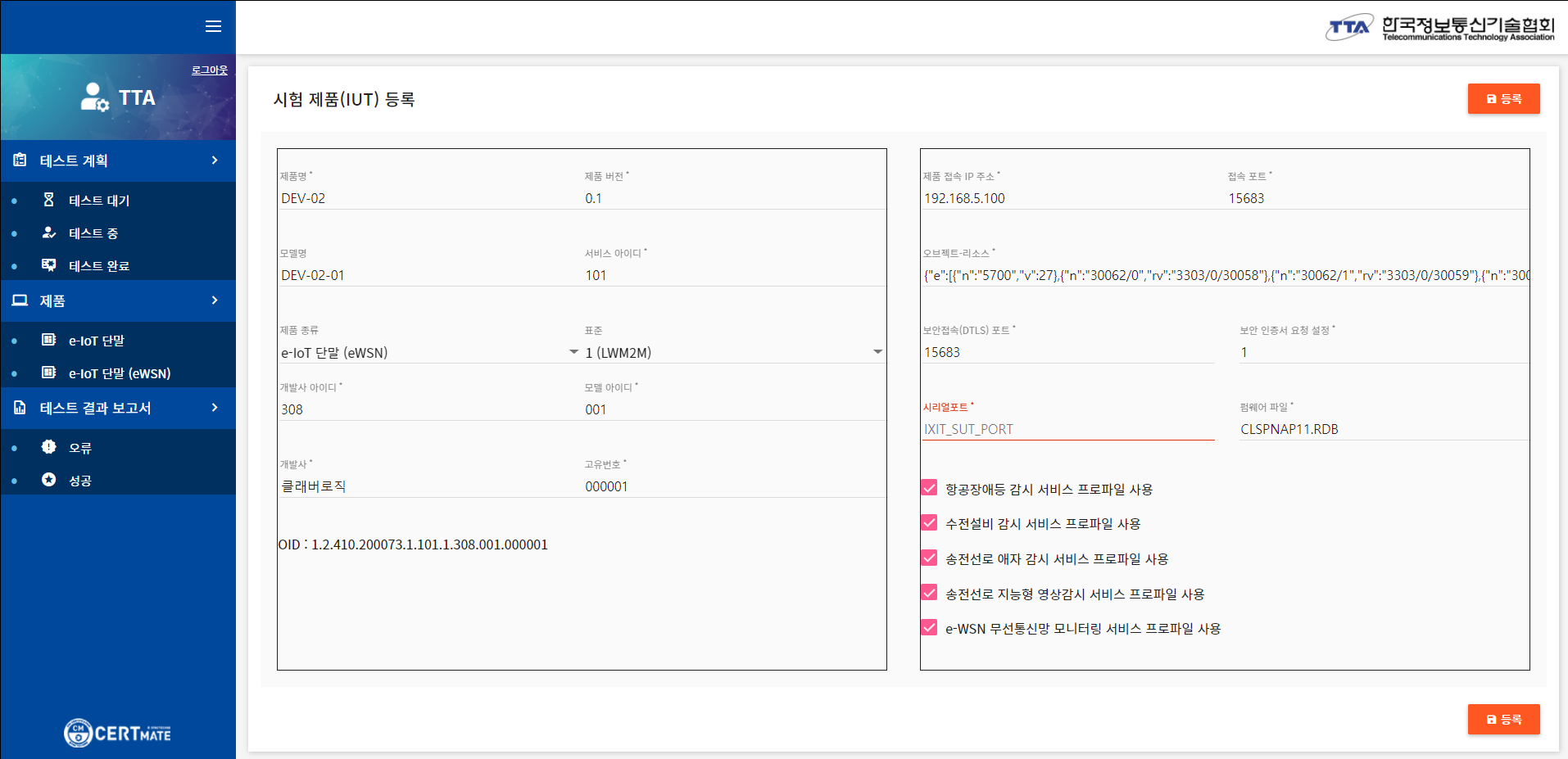Click the 로그아웃 link
Image resolution: width=1568 pixels, height=759 pixels.
click(x=210, y=70)
